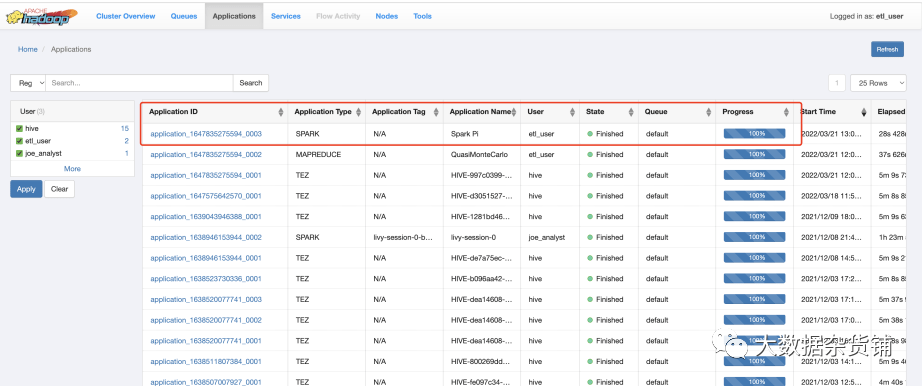Open the Cluster Overview tab
922x386 pixels.
point(126,16)
